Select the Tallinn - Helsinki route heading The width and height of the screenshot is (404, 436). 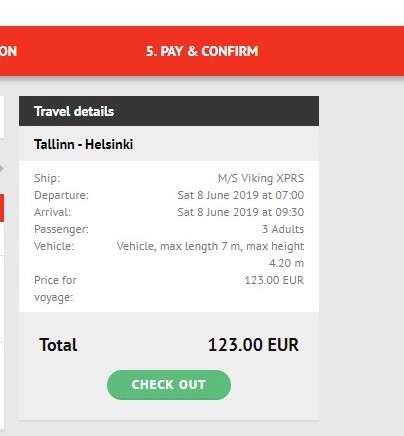(x=83, y=144)
